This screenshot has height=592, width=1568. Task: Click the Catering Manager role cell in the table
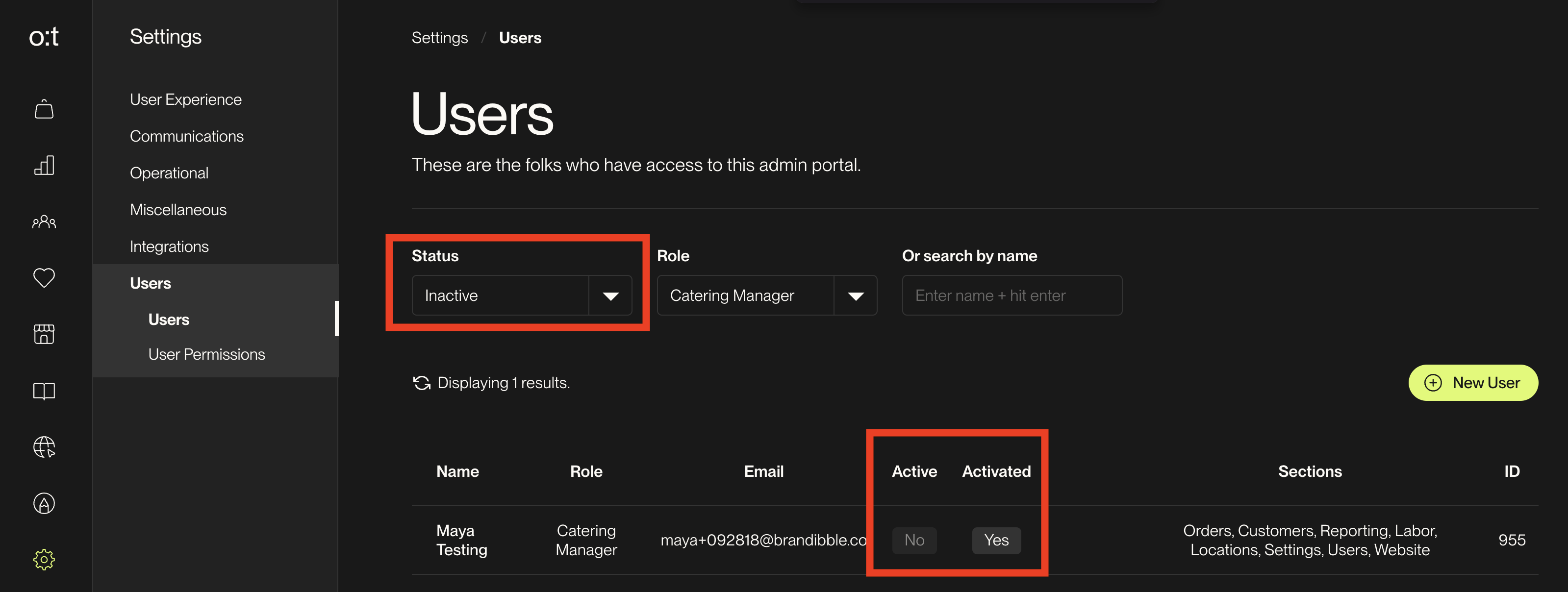[586, 540]
